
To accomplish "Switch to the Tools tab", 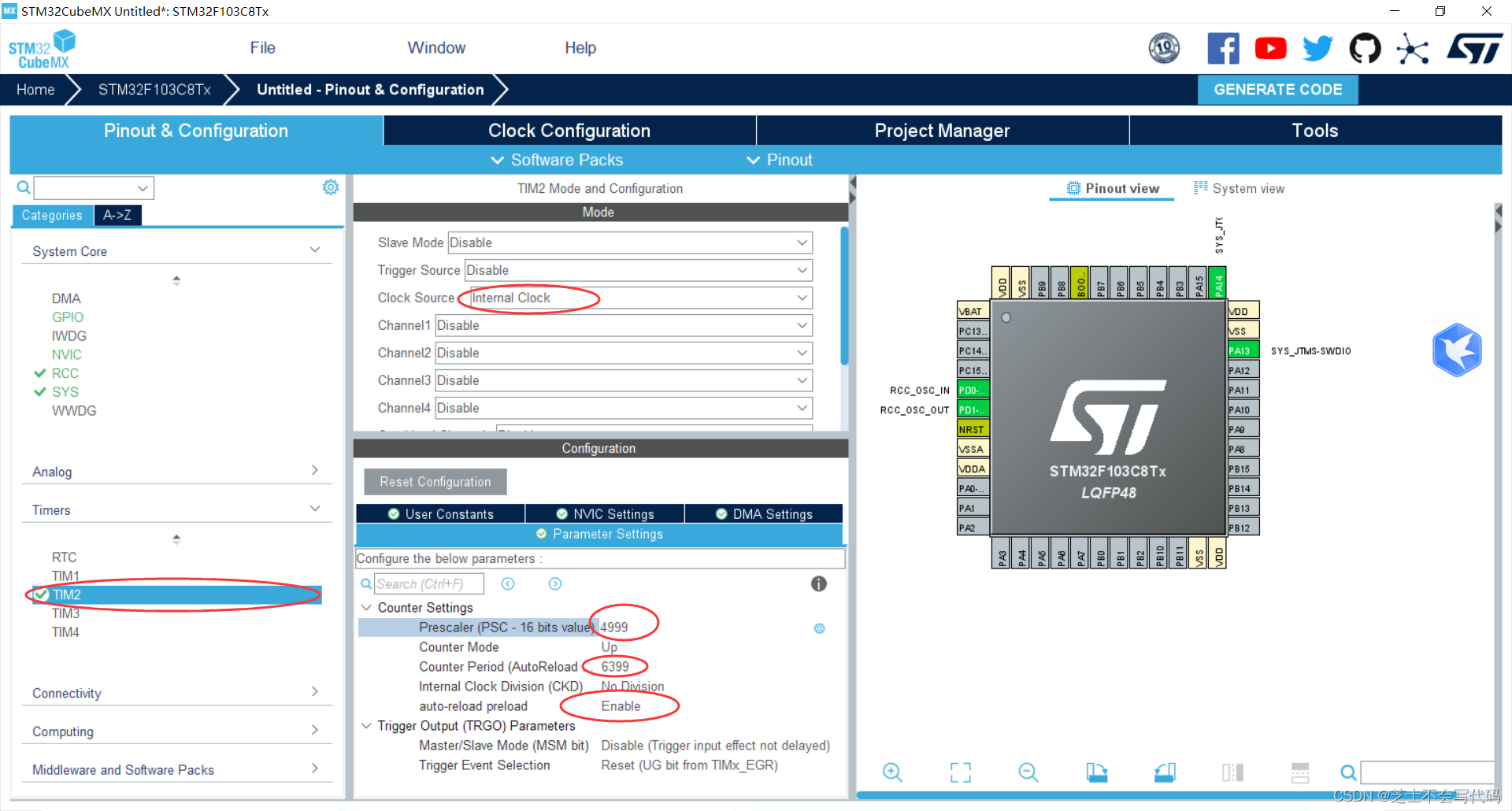I will point(1315,131).
